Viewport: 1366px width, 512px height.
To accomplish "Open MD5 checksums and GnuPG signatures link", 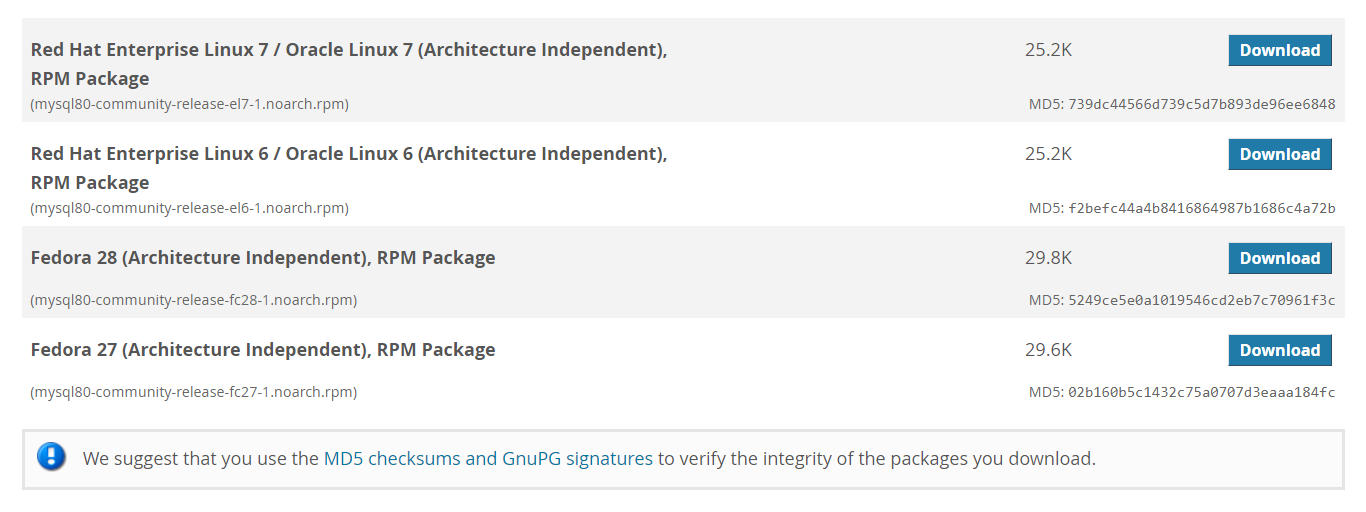I will (488, 459).
